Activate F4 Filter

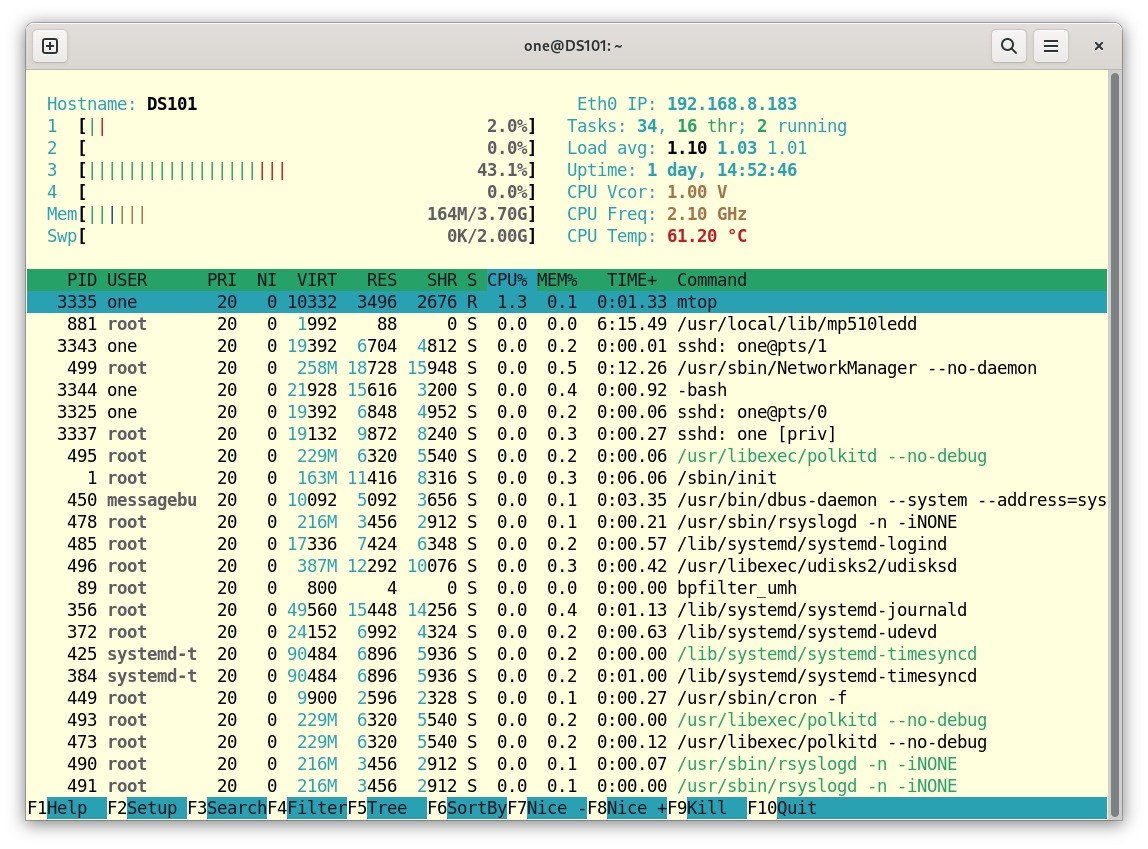307,808
